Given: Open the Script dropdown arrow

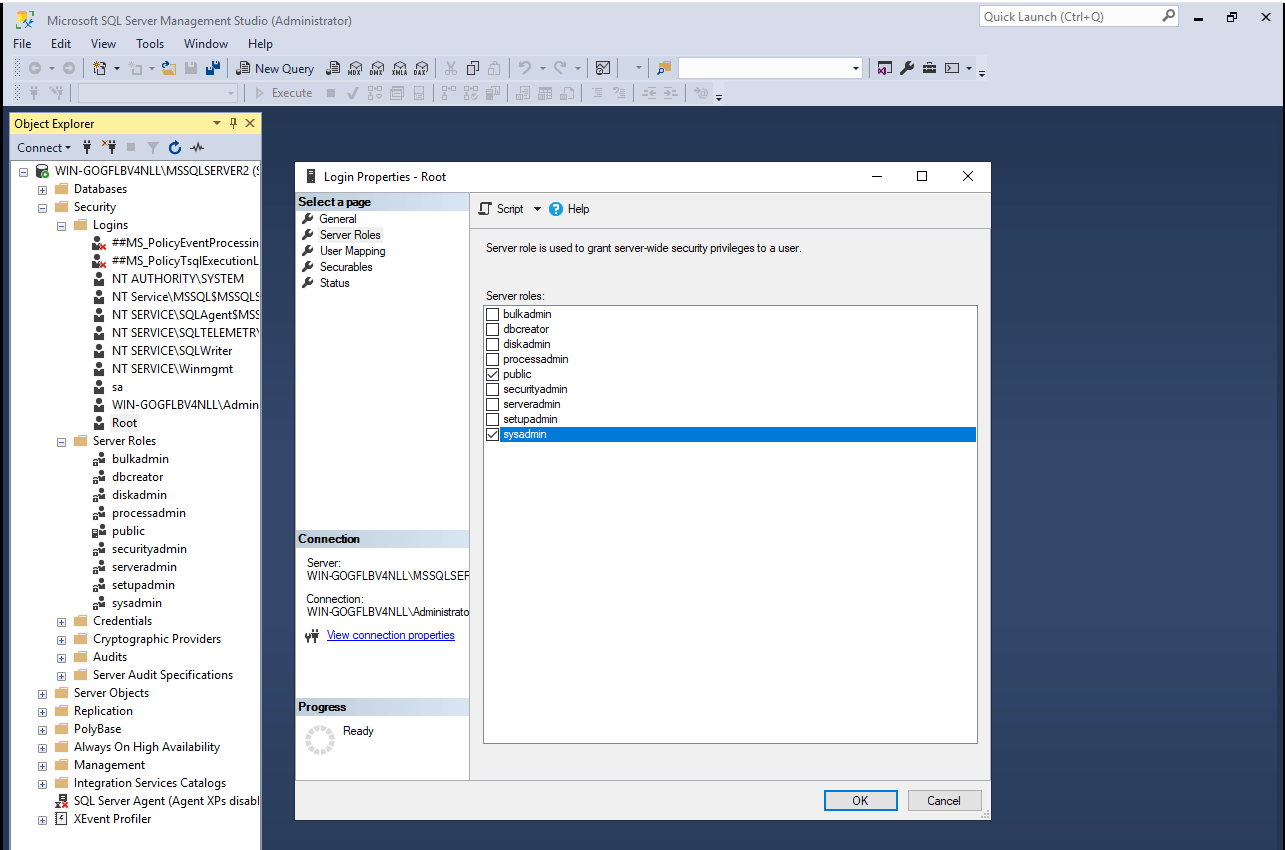Looking at the screenshot, I should (x=537, y=209).
